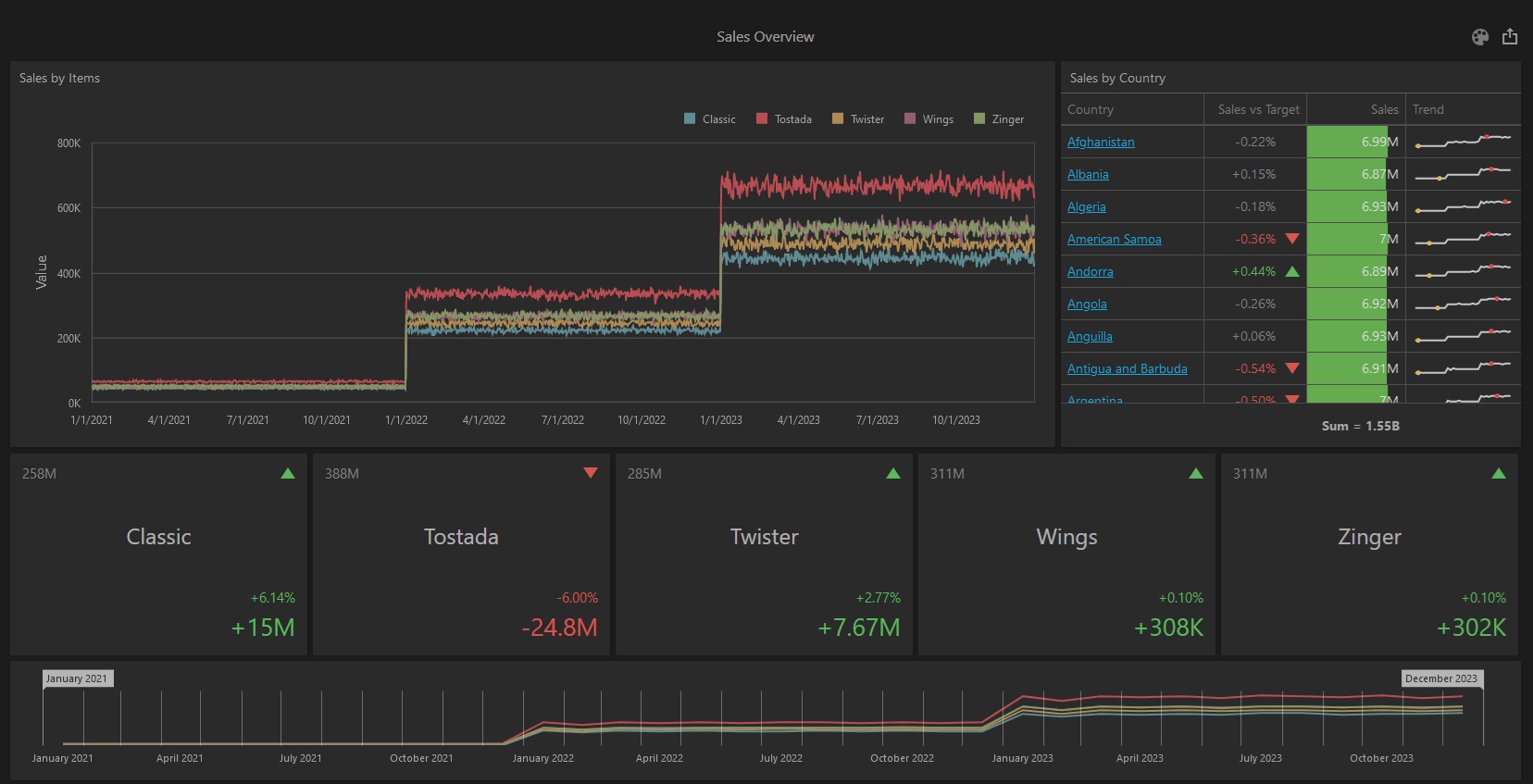Image resolution: width=1533 pixels, height=784 pixels.
Task: Click green up triangle in Andorra row
Action: point(1292,271)
